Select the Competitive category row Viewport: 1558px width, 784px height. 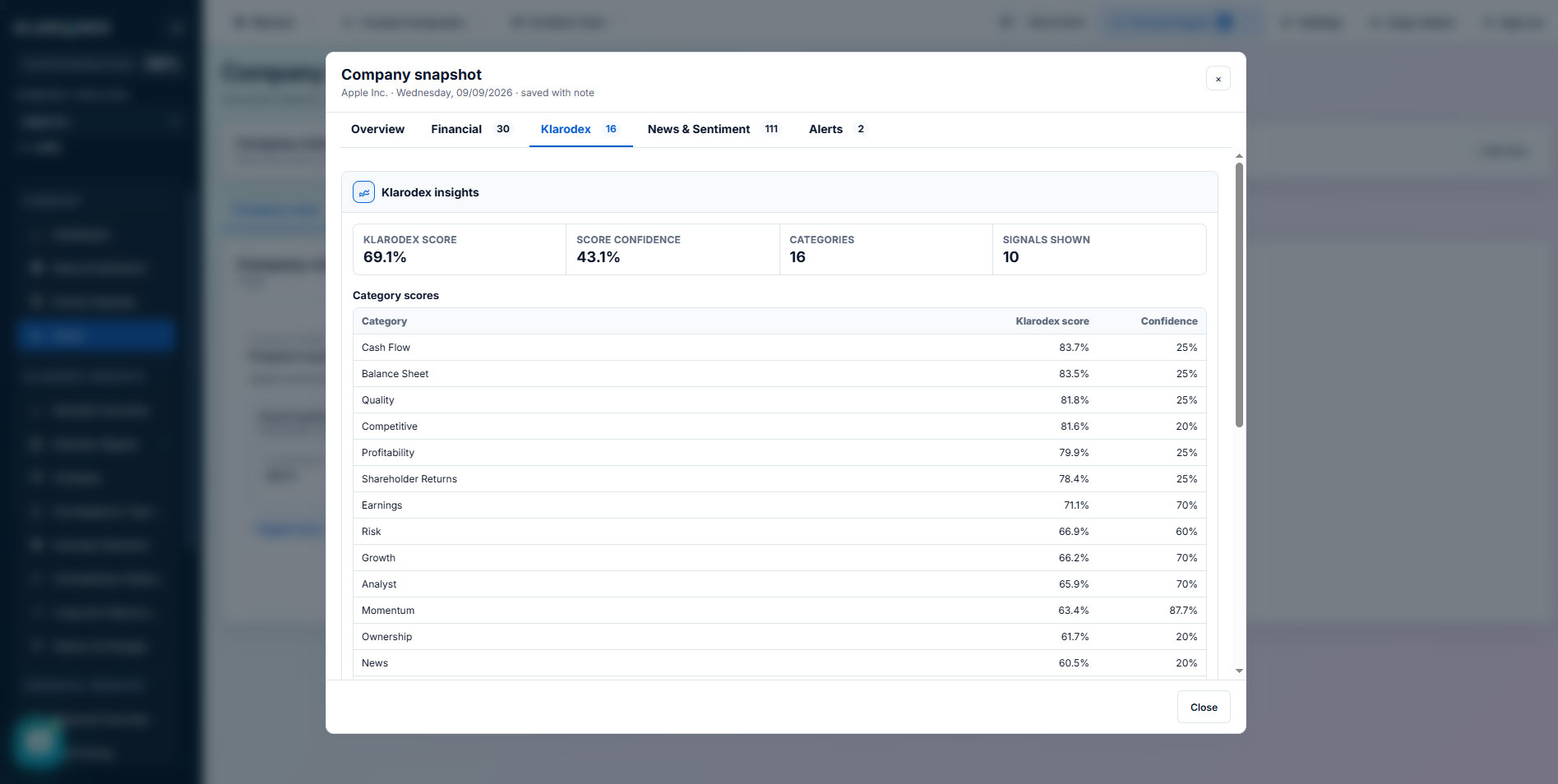[x=779, y=427]
